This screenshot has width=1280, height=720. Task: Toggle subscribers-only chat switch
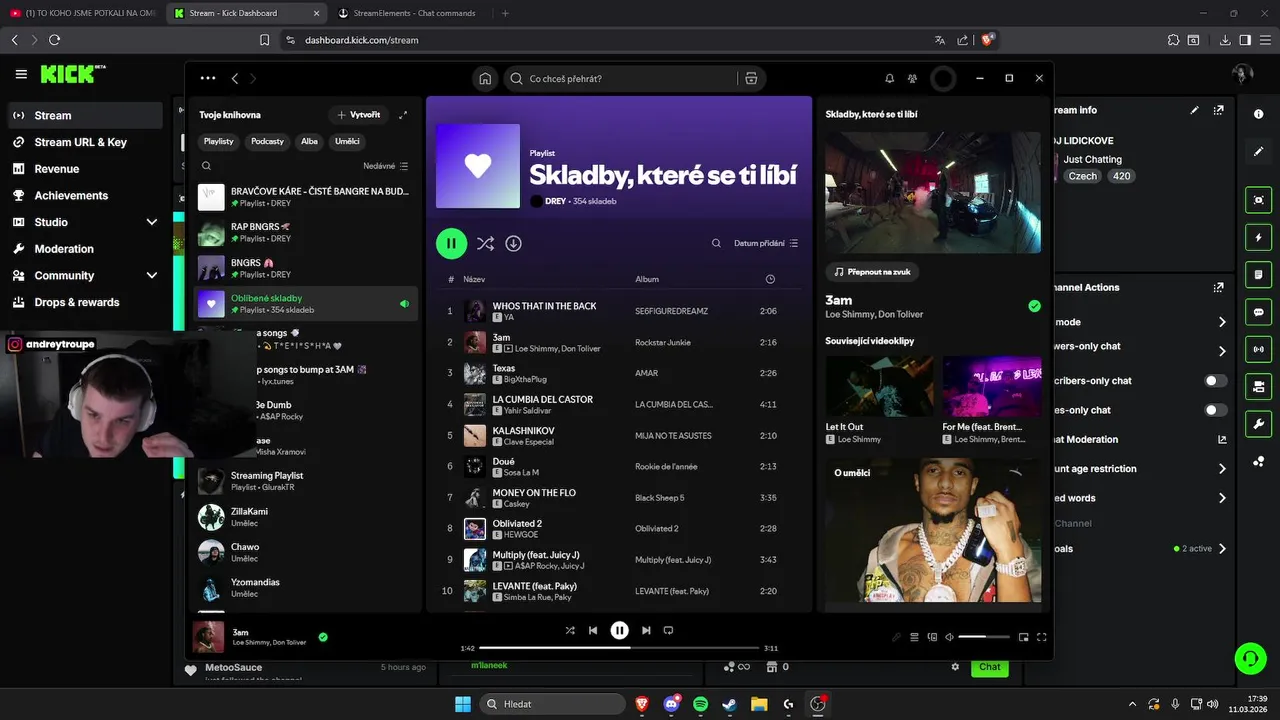point(1216,380)
